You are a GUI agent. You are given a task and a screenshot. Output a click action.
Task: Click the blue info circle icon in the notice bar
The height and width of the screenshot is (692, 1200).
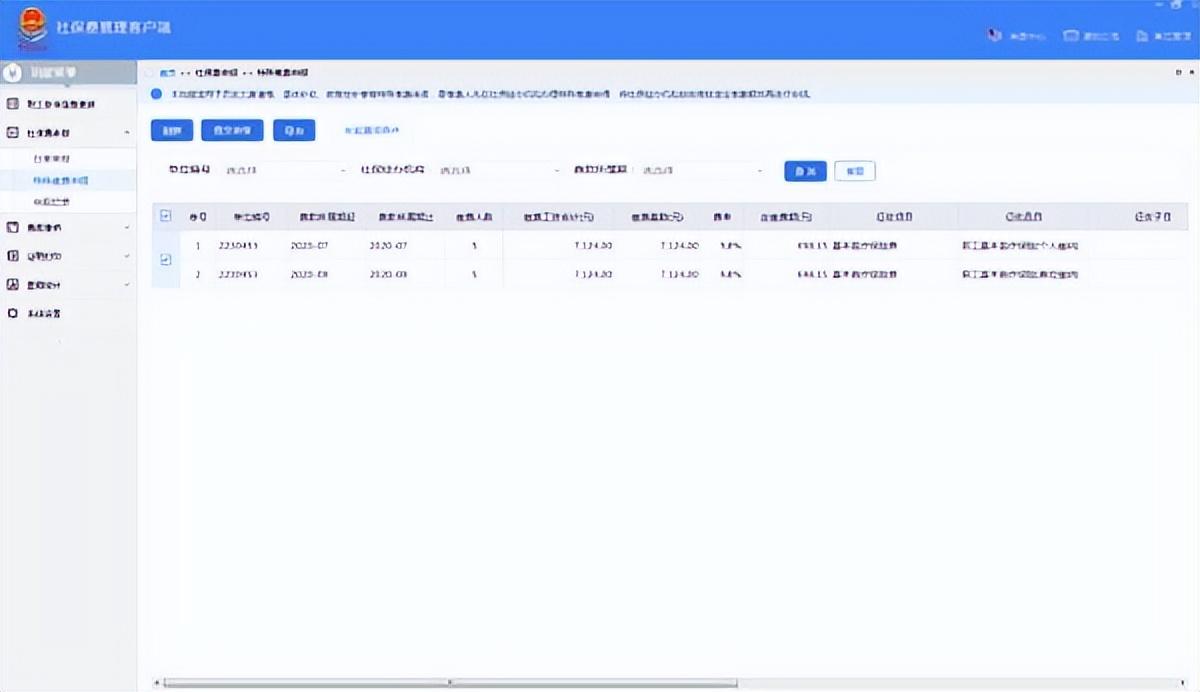pos(157,94)
